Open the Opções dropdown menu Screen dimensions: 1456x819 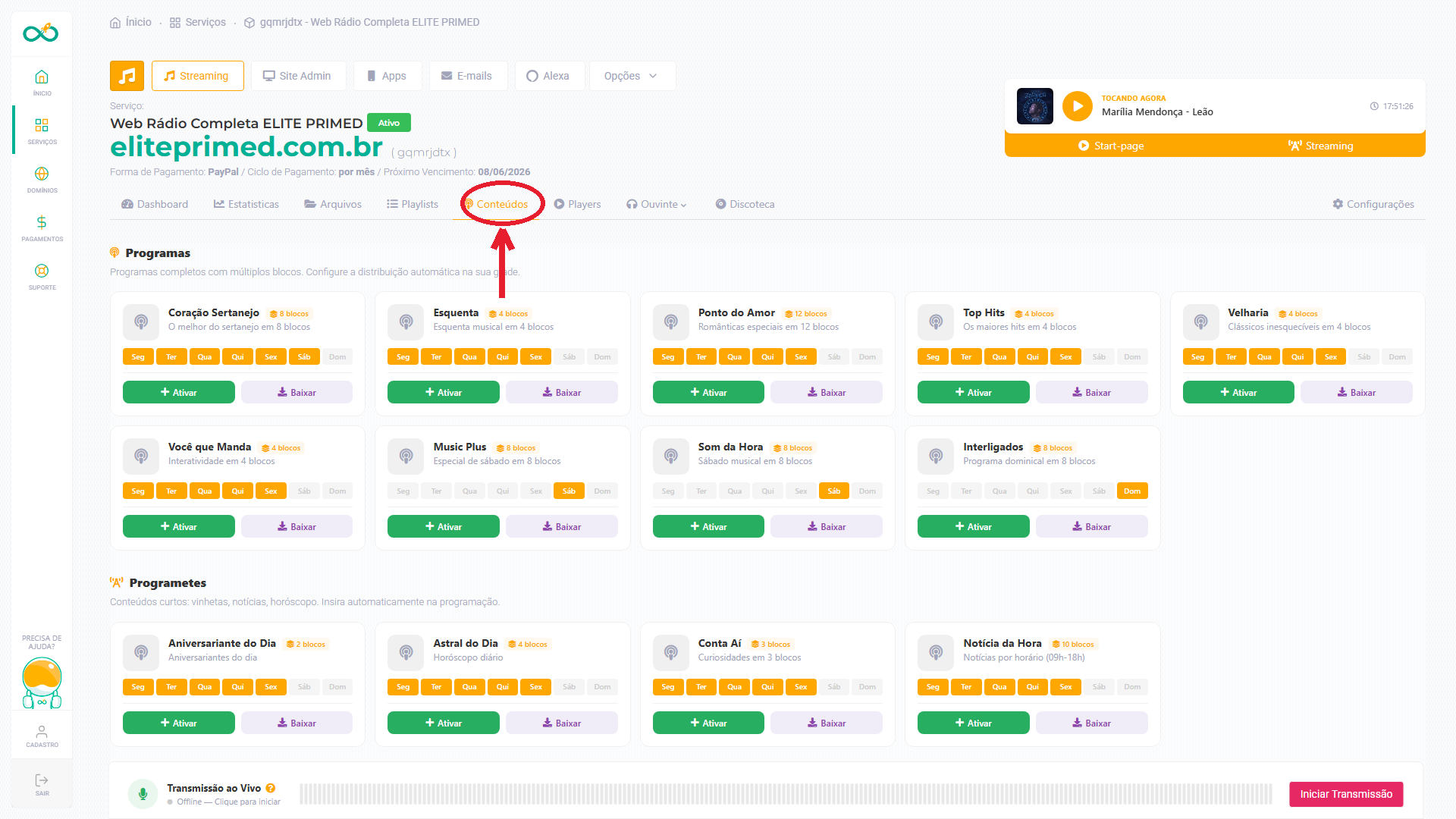point(632,76)
